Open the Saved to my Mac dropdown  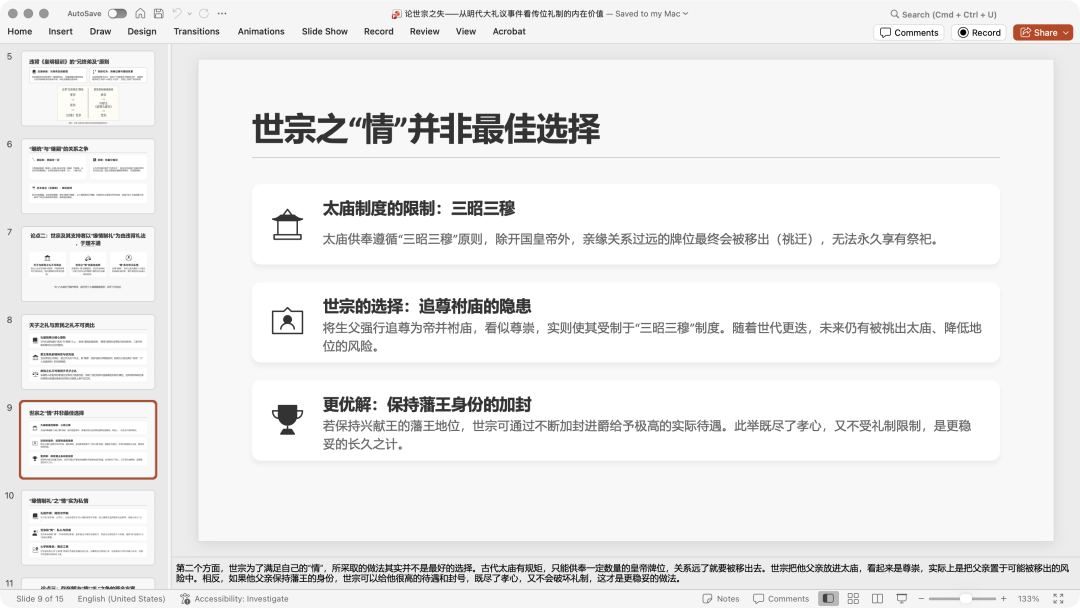(652, 13)
